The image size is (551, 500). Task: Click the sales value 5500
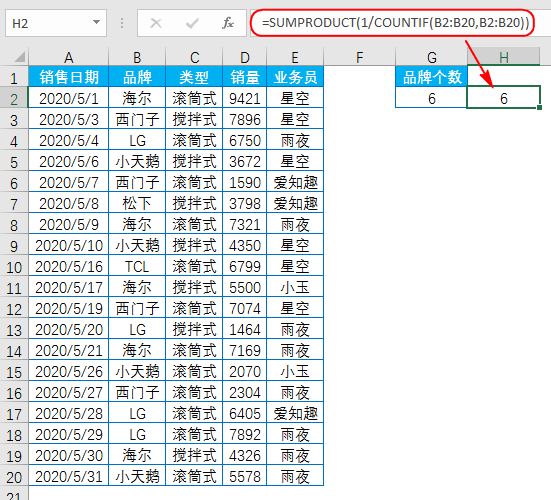click(245, 287)
